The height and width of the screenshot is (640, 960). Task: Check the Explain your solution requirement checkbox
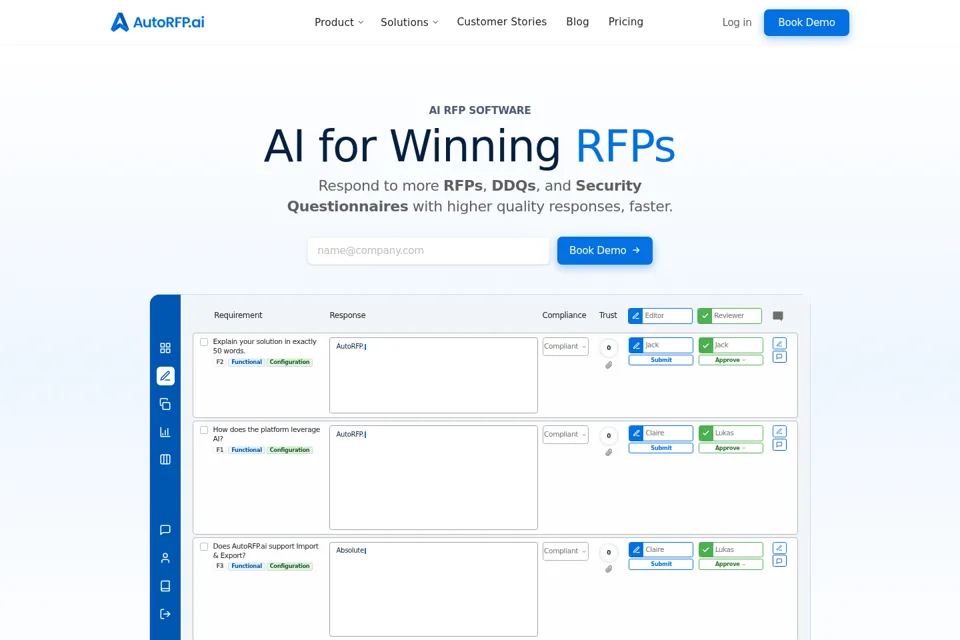point(204,342)
